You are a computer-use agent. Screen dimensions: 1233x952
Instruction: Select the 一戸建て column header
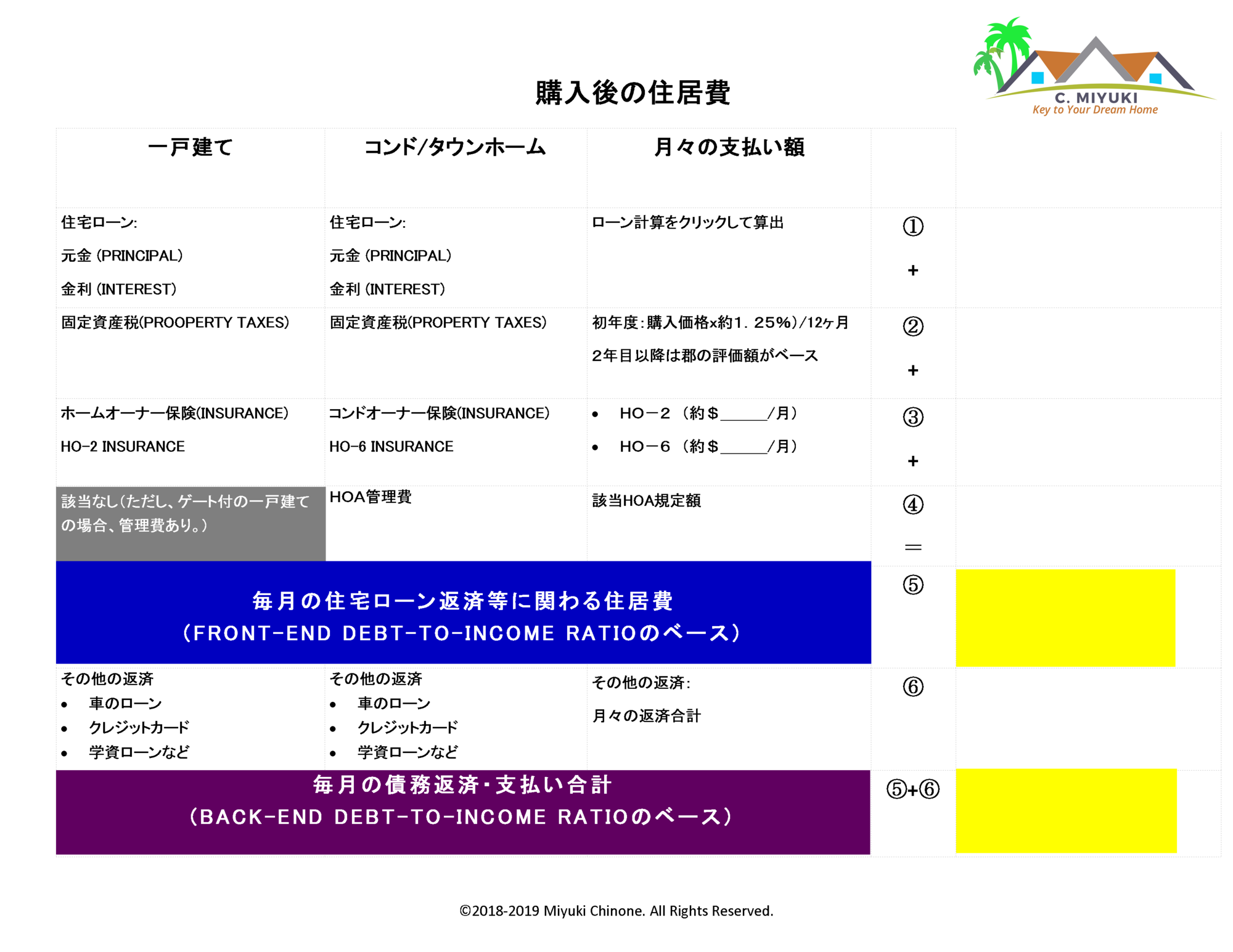click(190, 147)
